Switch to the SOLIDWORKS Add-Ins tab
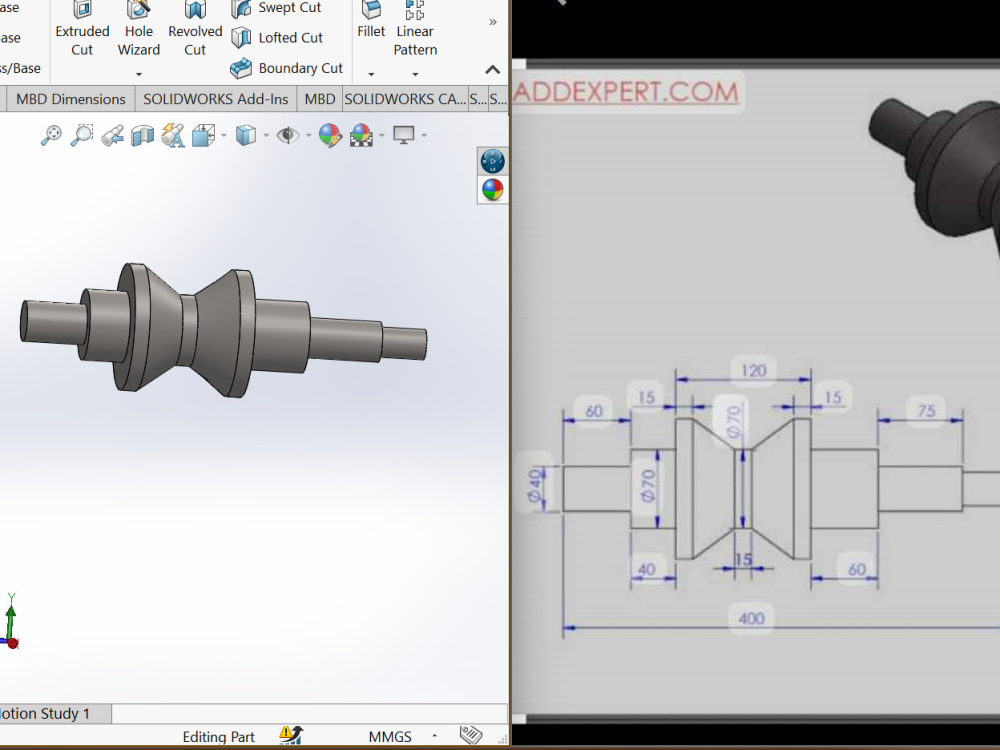The image size is (1000, 750). 216,99
